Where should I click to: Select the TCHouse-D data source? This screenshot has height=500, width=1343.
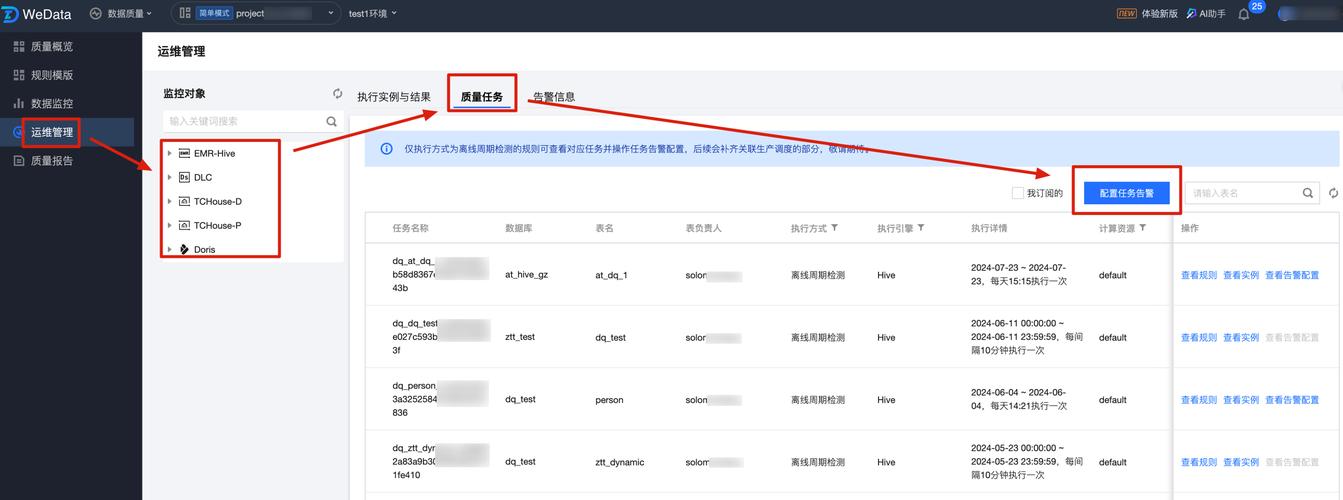217,202
